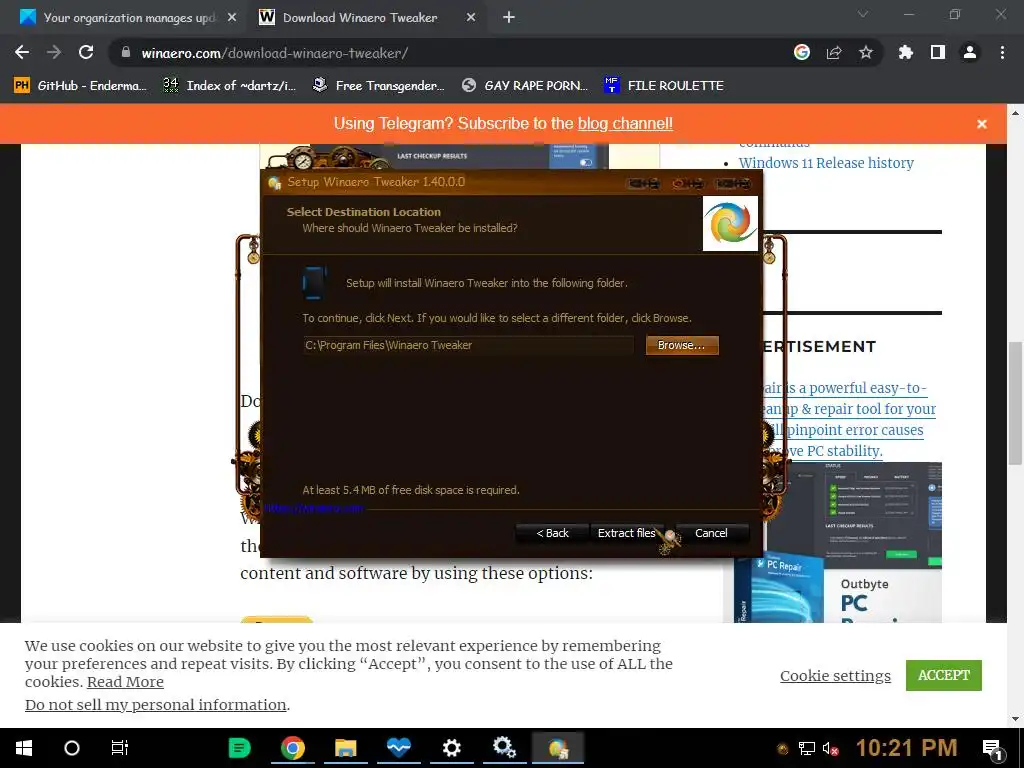Click the page vertical scrollbar thumb
The image size is (1024, 768).
coord(1015,403)
